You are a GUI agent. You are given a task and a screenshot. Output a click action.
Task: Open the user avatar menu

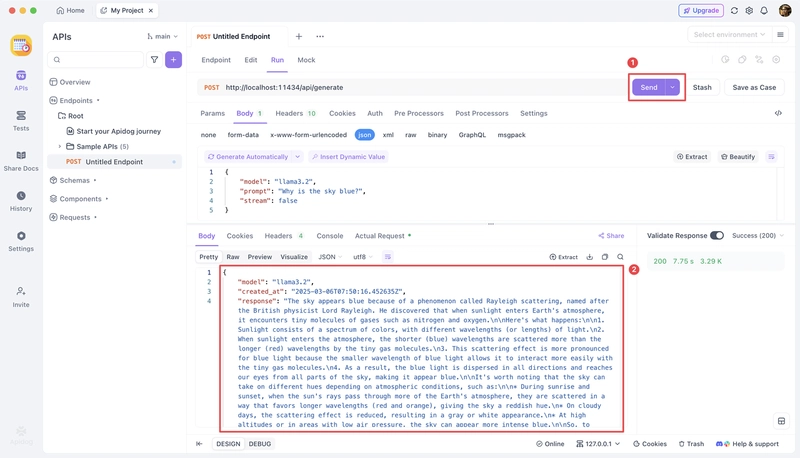[x=785, y=10]
